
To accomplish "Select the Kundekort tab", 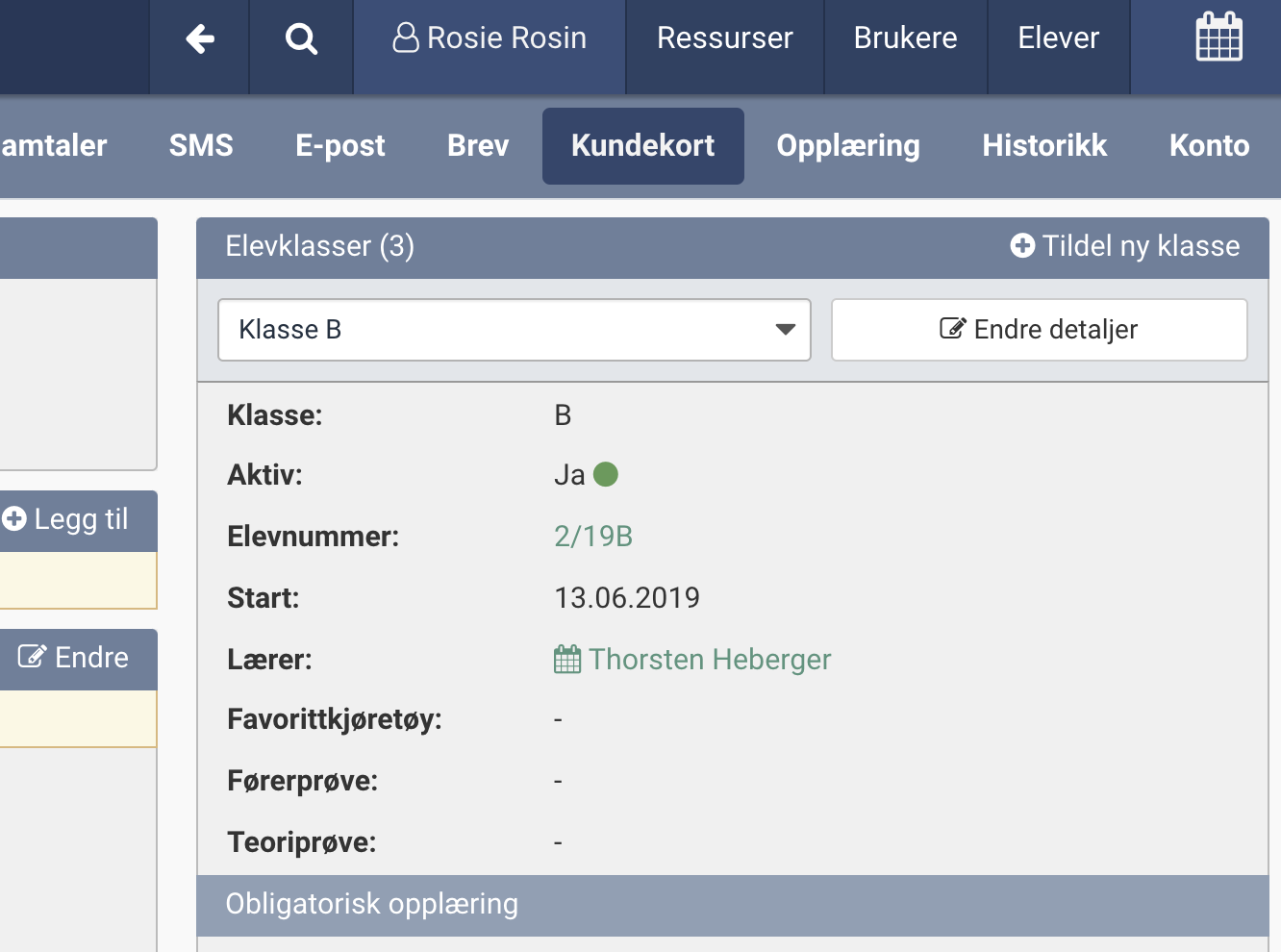I will (643, 146).
